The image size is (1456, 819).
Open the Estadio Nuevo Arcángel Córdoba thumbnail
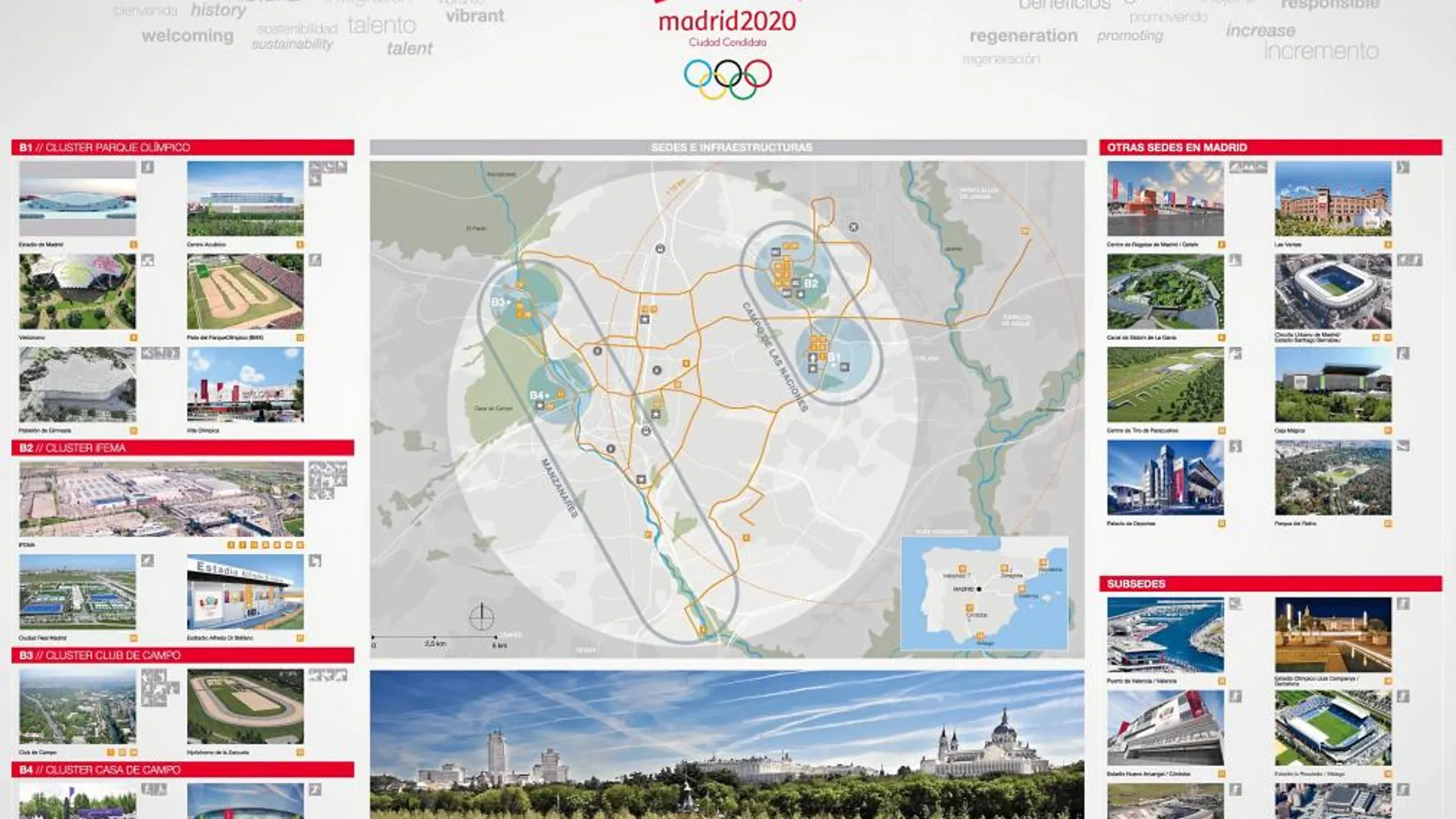coord(1166,728)
